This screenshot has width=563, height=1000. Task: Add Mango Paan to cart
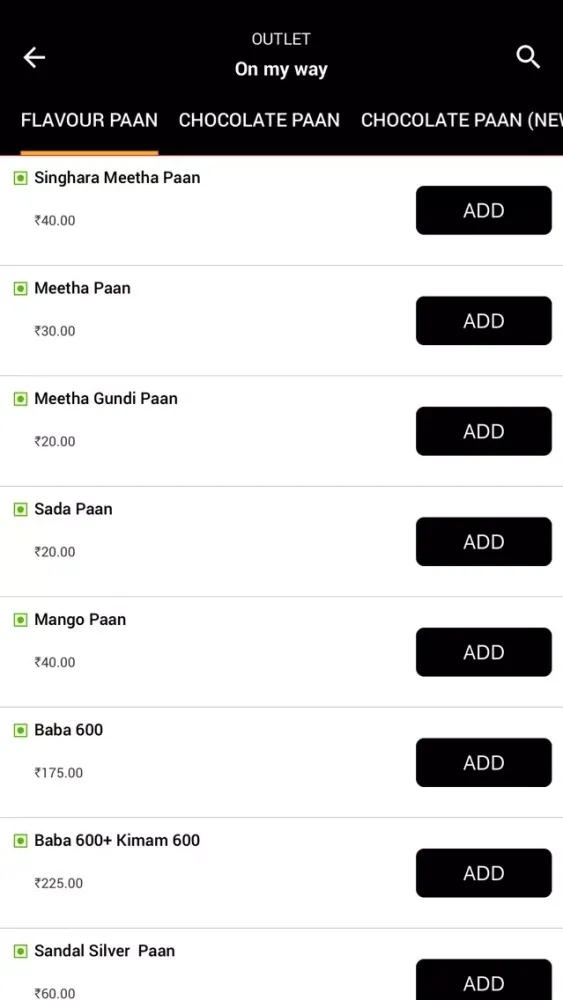pyautogui.click(x=484, y=652)
